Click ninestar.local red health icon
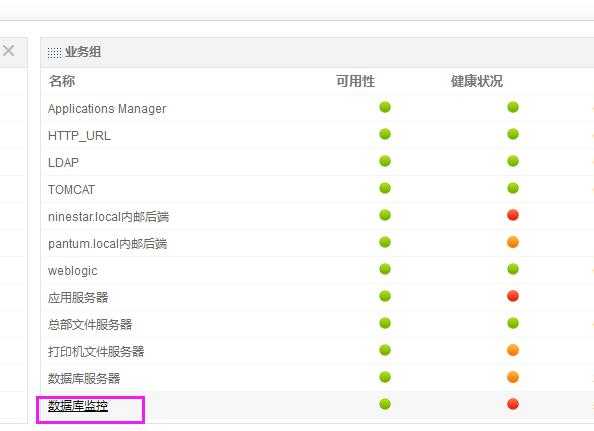The image size is (594, 431). tap(513, 215)
